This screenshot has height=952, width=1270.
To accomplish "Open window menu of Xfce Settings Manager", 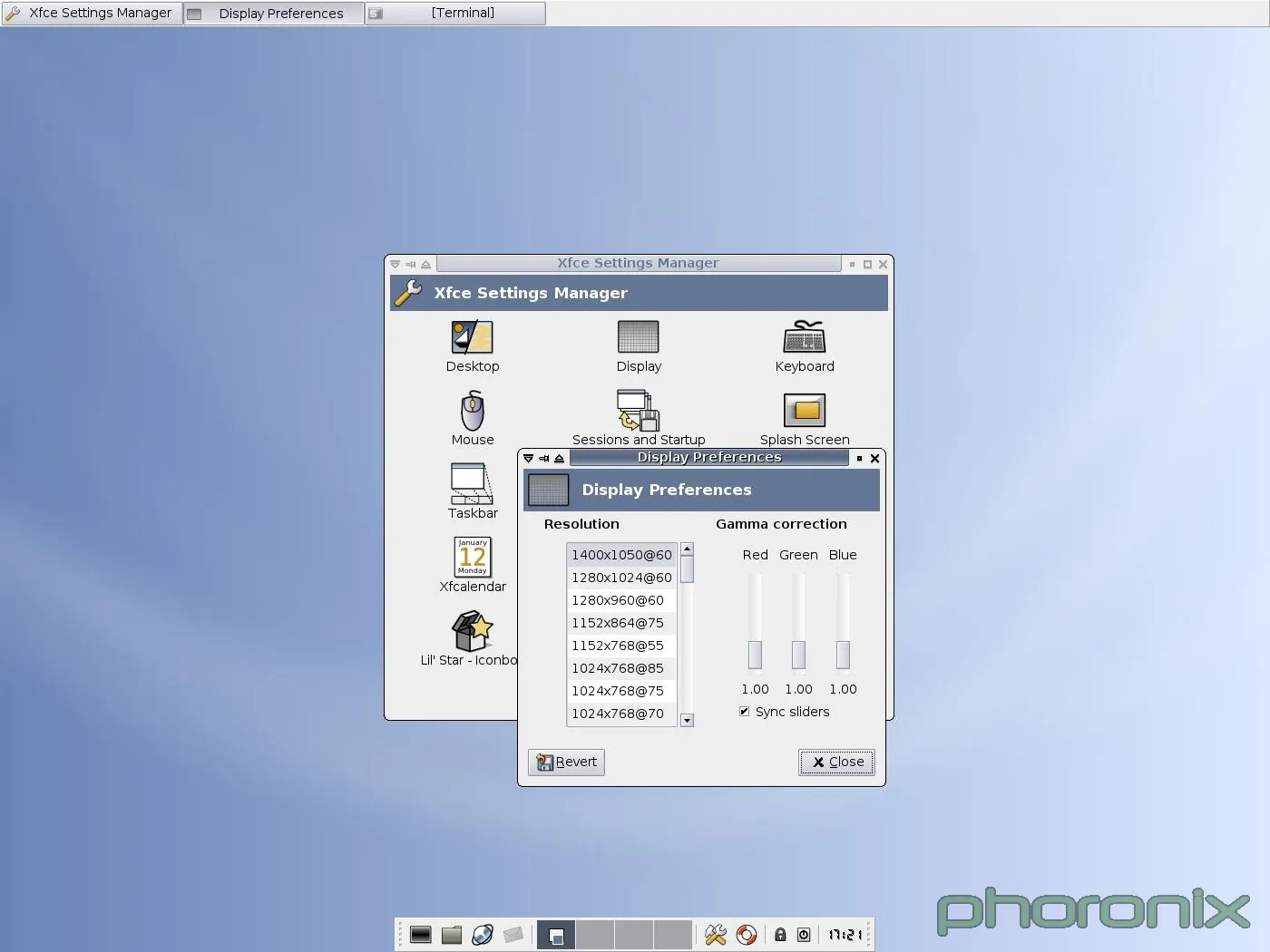I will 396,265.
